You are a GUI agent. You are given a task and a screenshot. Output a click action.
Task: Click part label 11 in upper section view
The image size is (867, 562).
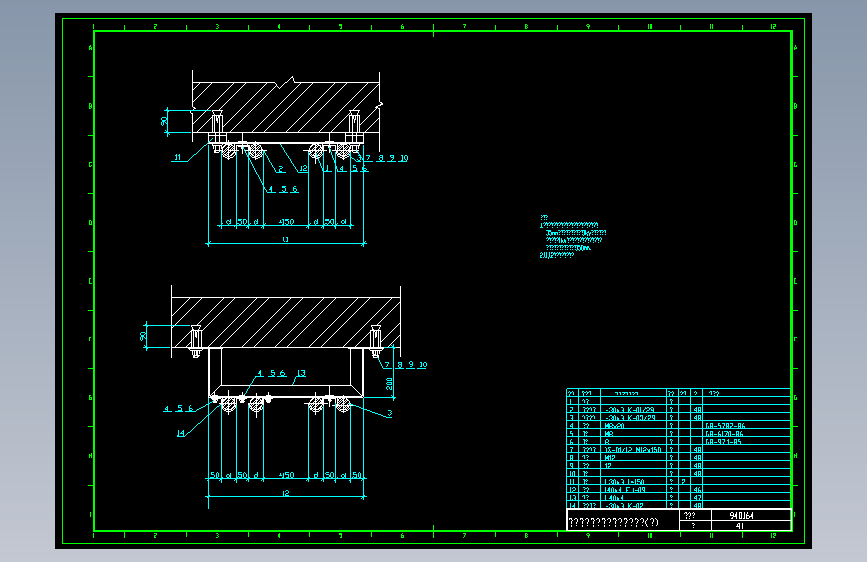(177, 157)
